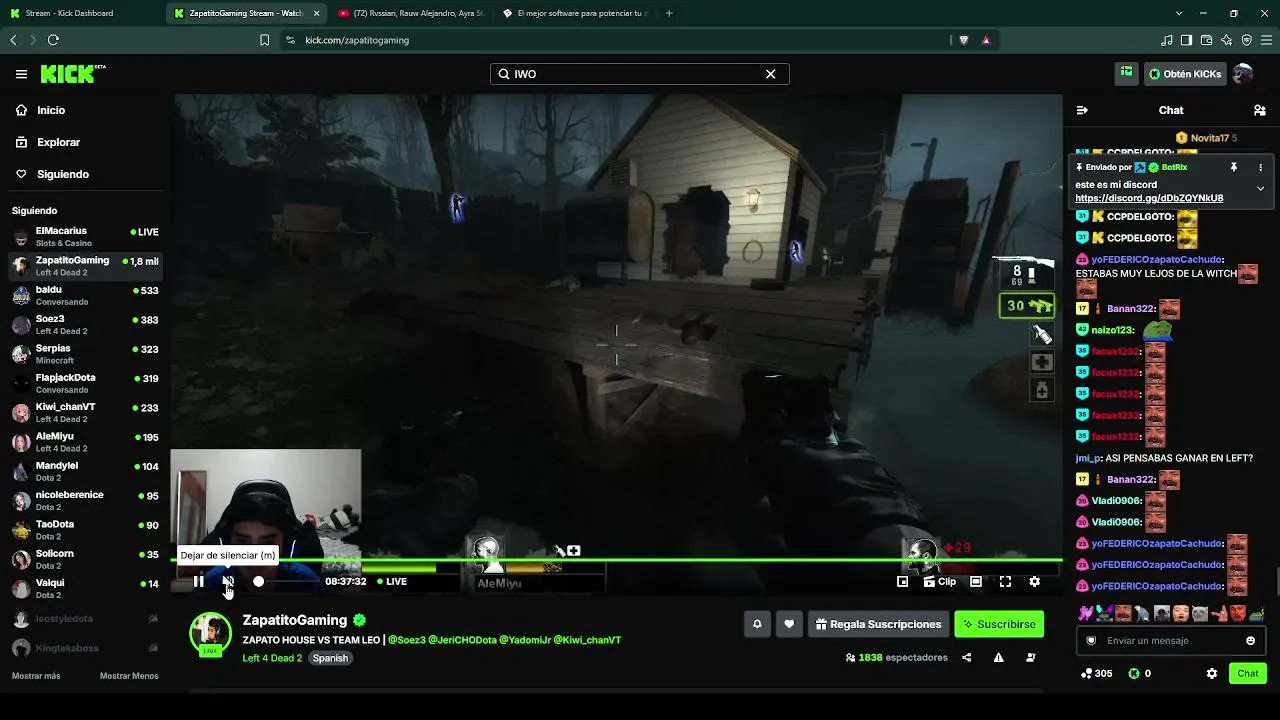Open Kiwi_chanVT channel in the sidebar
This screenshot has height=720, width=1280.
(x=84, y=412)
